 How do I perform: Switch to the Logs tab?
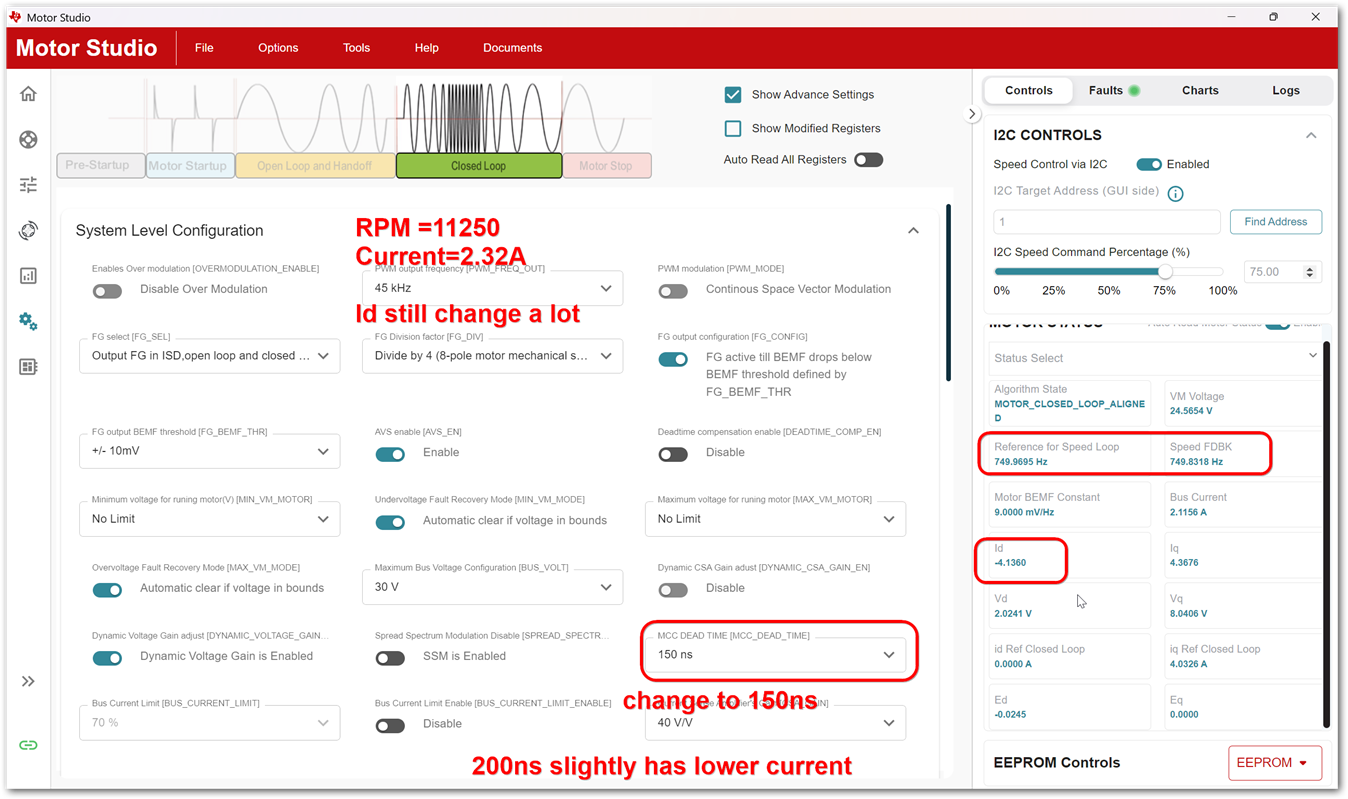pos(1286,90)
